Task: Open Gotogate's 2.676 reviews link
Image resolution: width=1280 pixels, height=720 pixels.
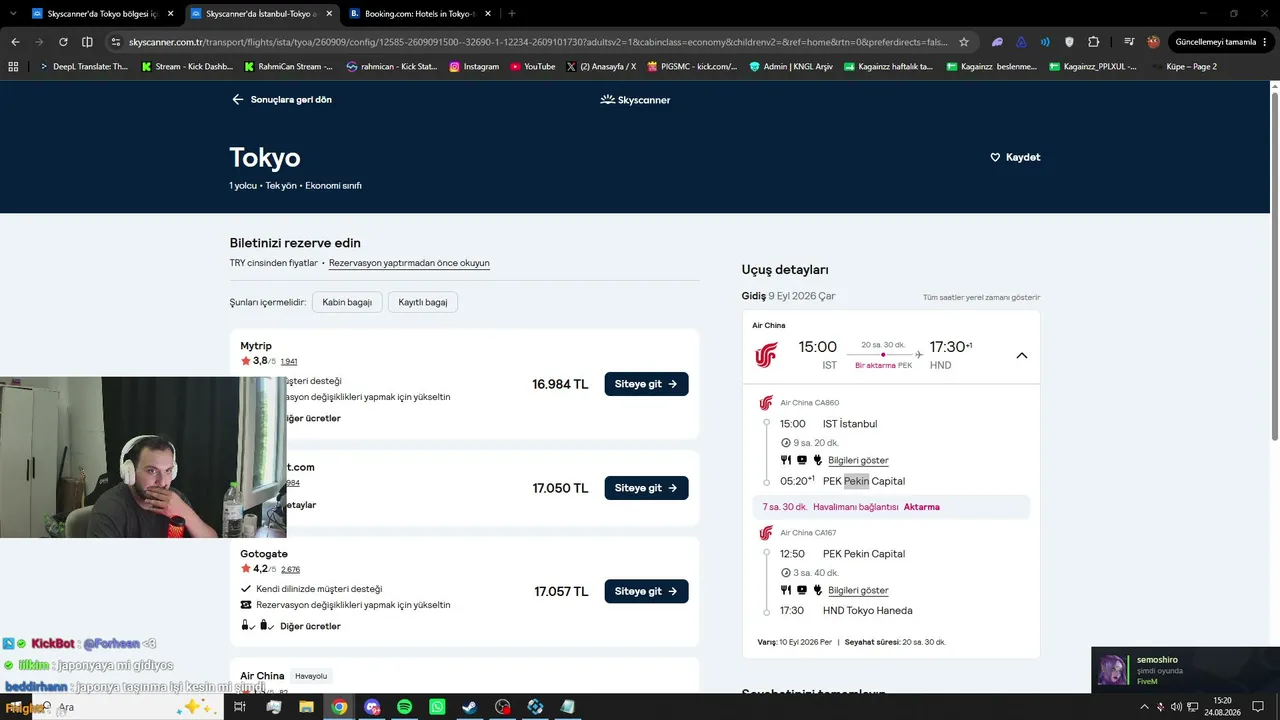Action: click(x=290, y=569)
